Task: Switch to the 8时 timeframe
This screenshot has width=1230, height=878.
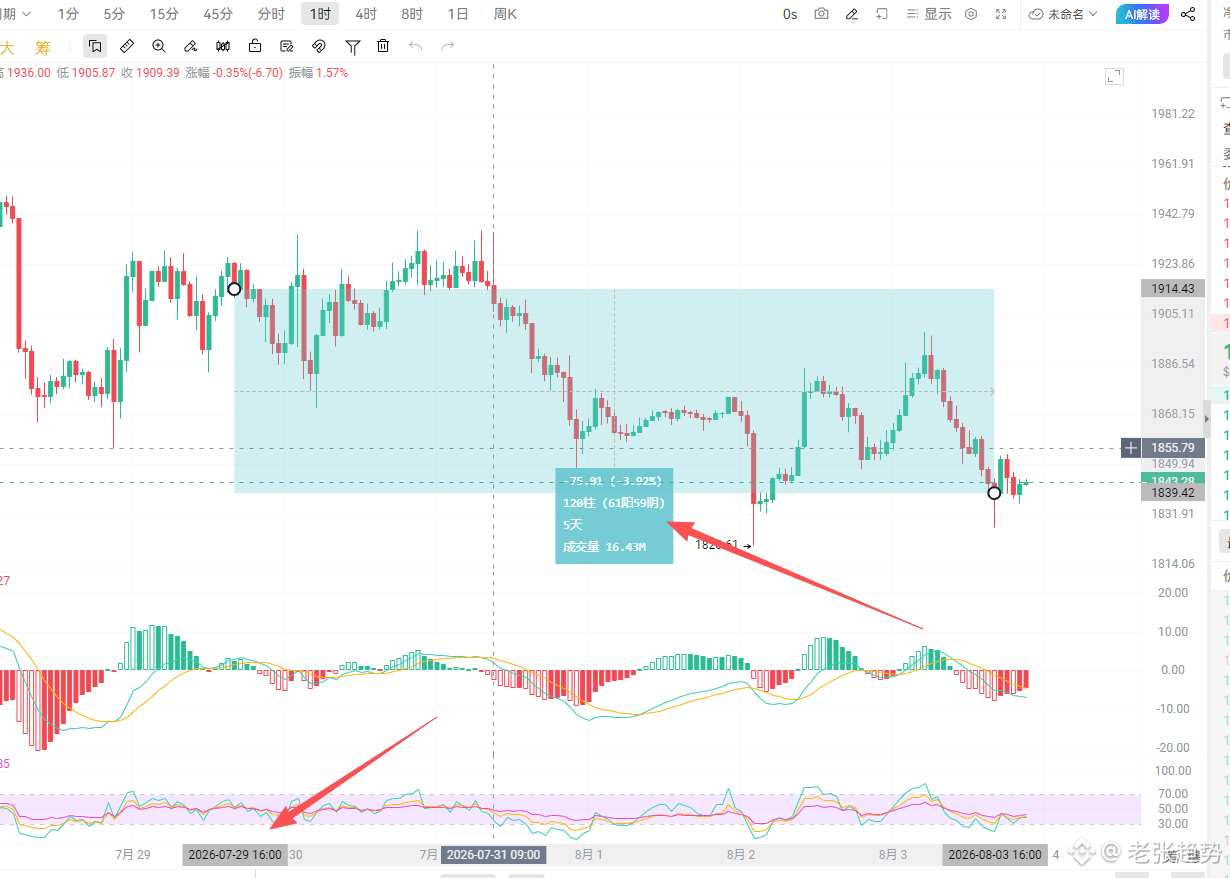Action: [x=412, y=14]
